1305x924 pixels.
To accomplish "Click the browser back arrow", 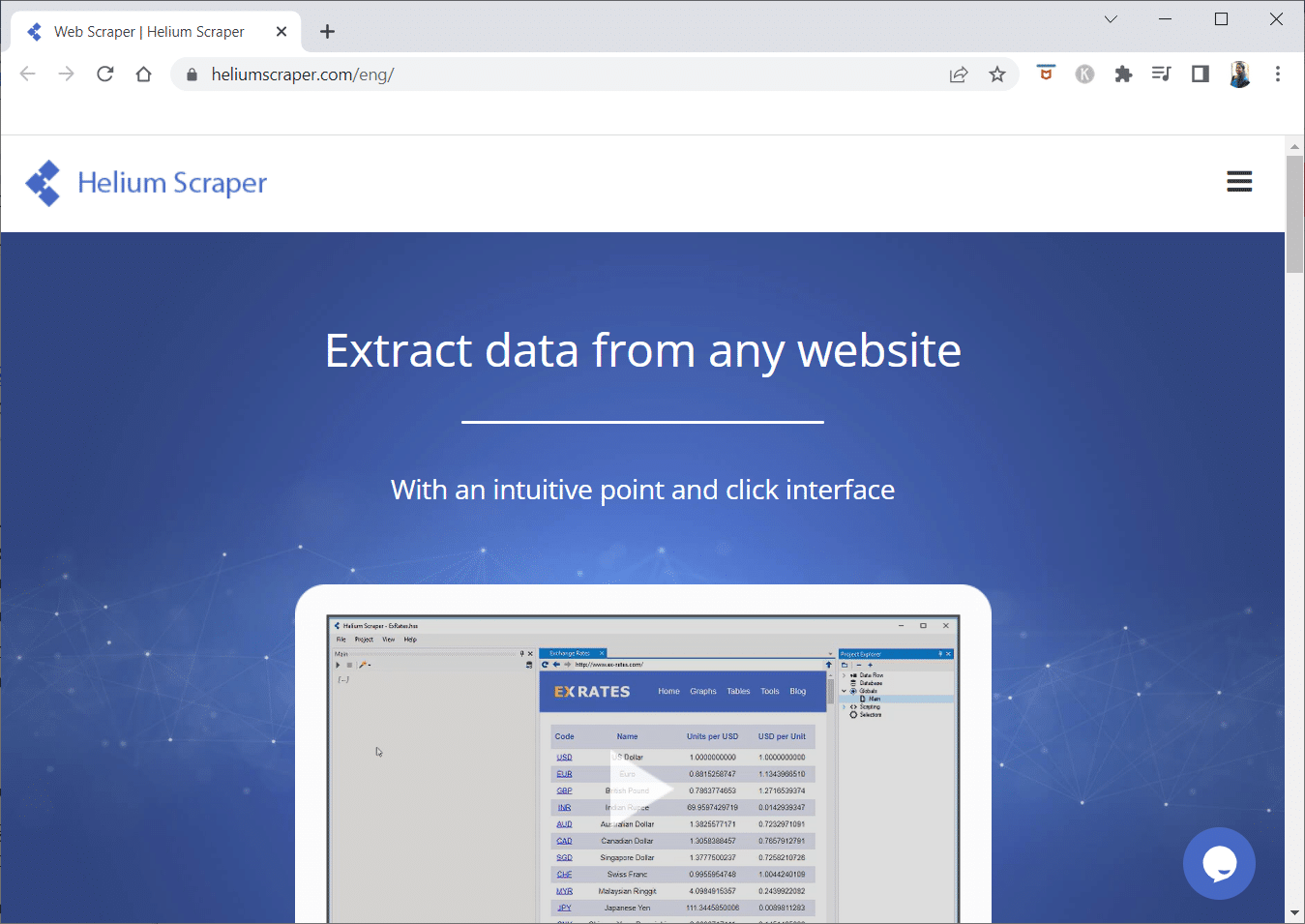I will [28, 75].
